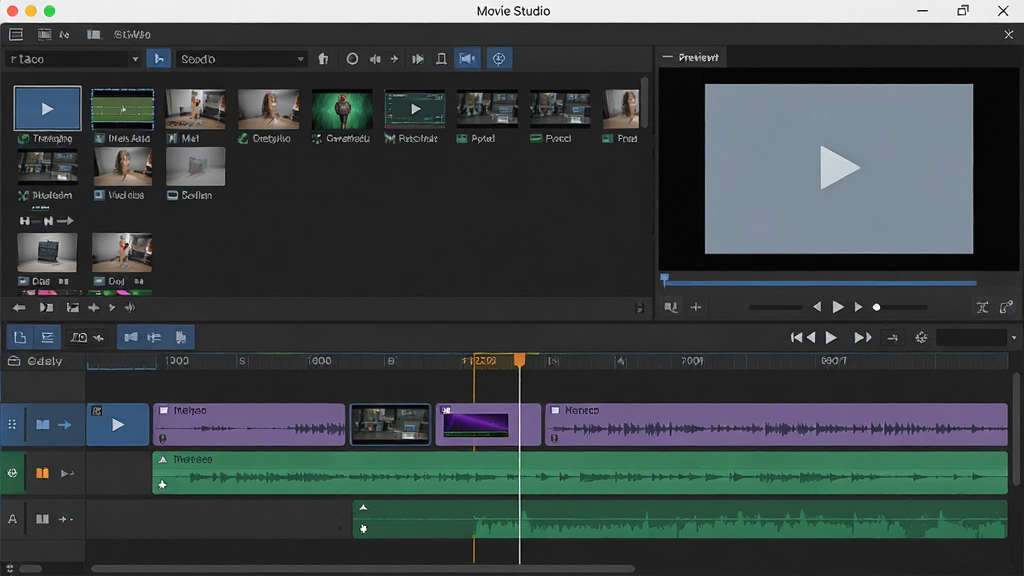The image size is (1024, 576).
Task: Open the dropdown arrow beside the timecode field
Action: pos(1014,338)
